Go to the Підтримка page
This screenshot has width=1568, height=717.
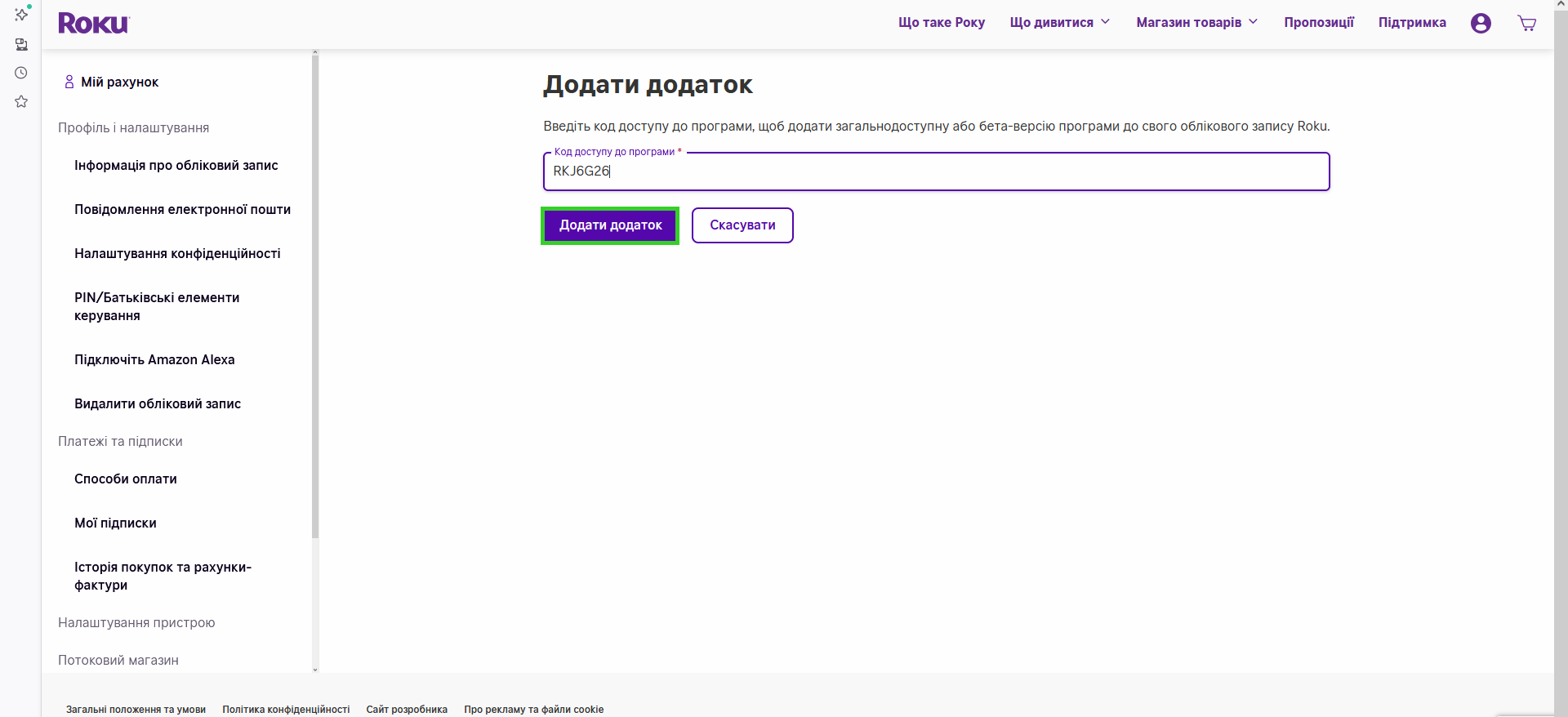1412,23
